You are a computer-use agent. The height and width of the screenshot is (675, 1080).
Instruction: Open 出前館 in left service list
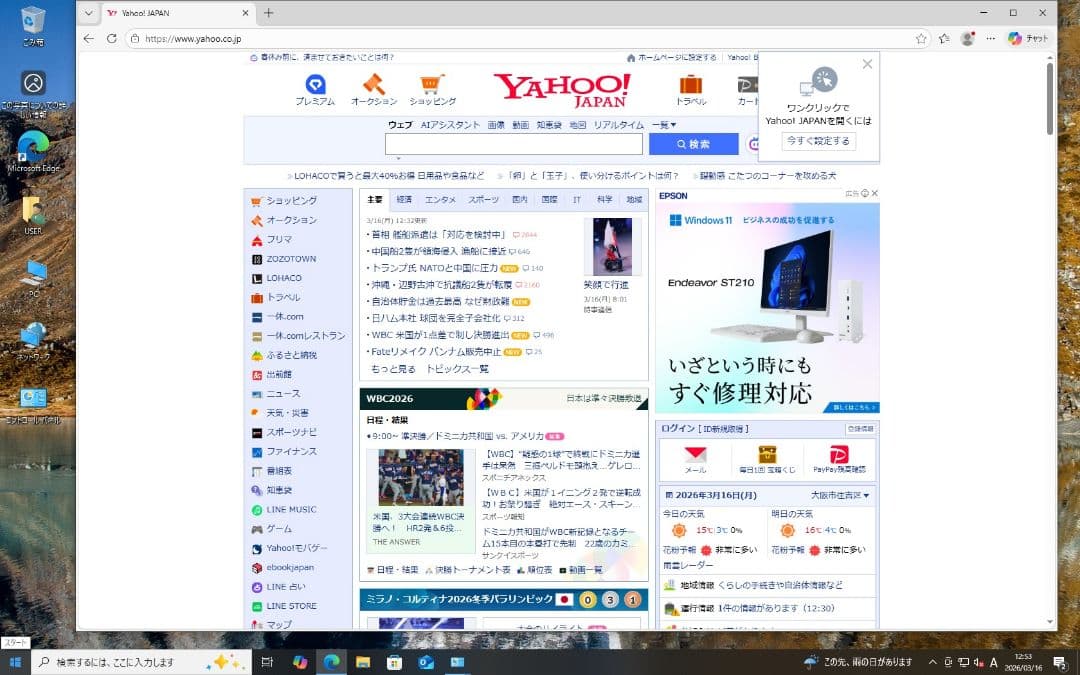coord(279,374)
